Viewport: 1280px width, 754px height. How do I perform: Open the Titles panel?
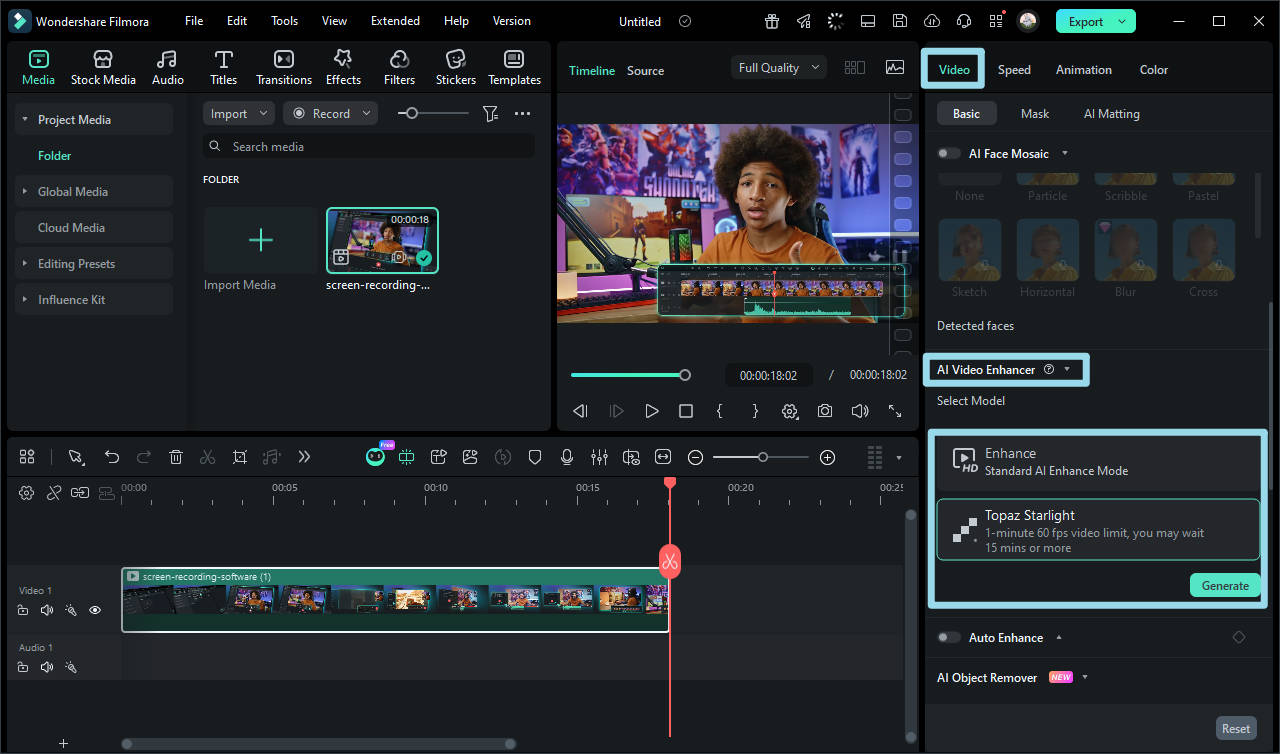(x=223, y=66)
